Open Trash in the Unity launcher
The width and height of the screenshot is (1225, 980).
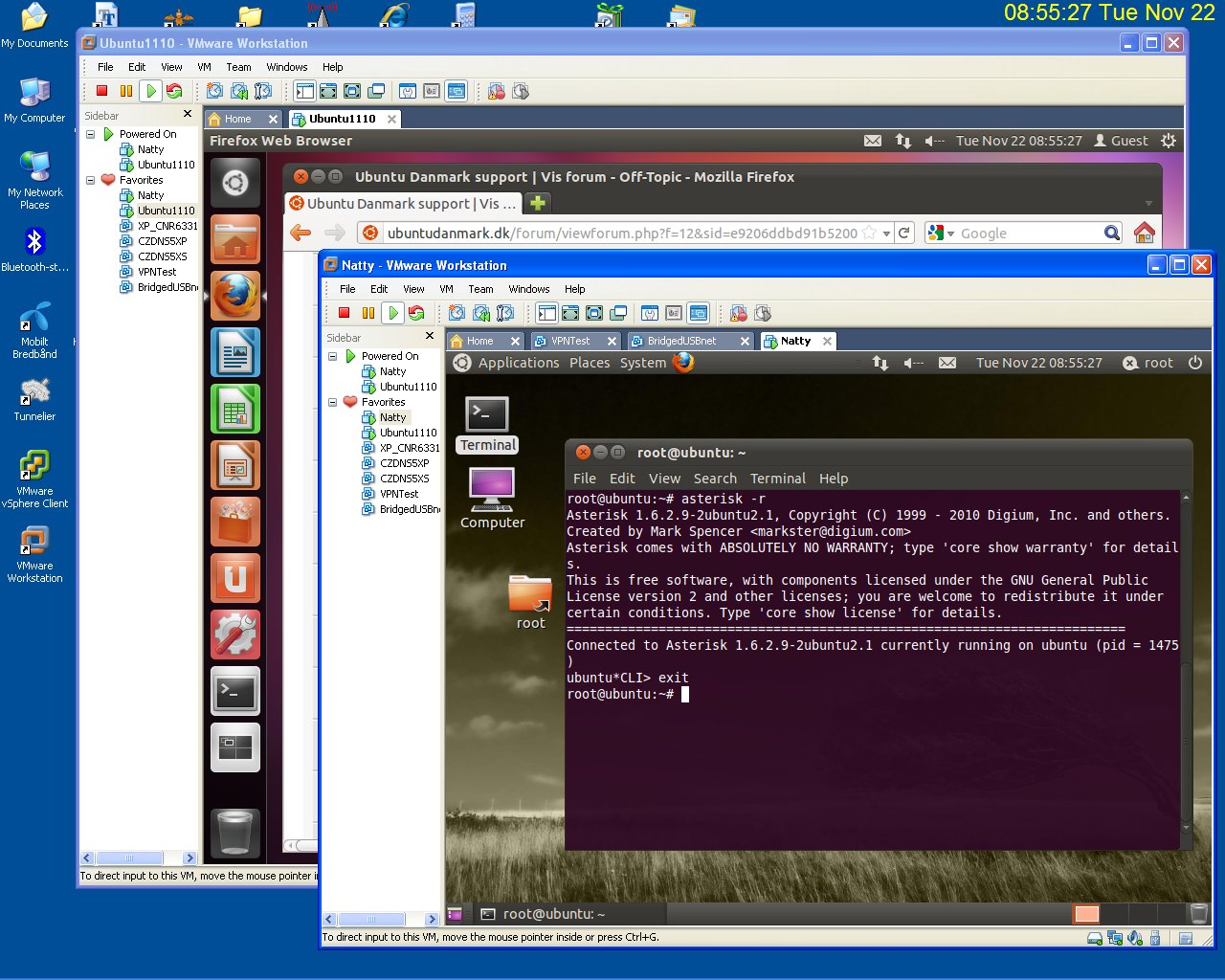point(235,832)
